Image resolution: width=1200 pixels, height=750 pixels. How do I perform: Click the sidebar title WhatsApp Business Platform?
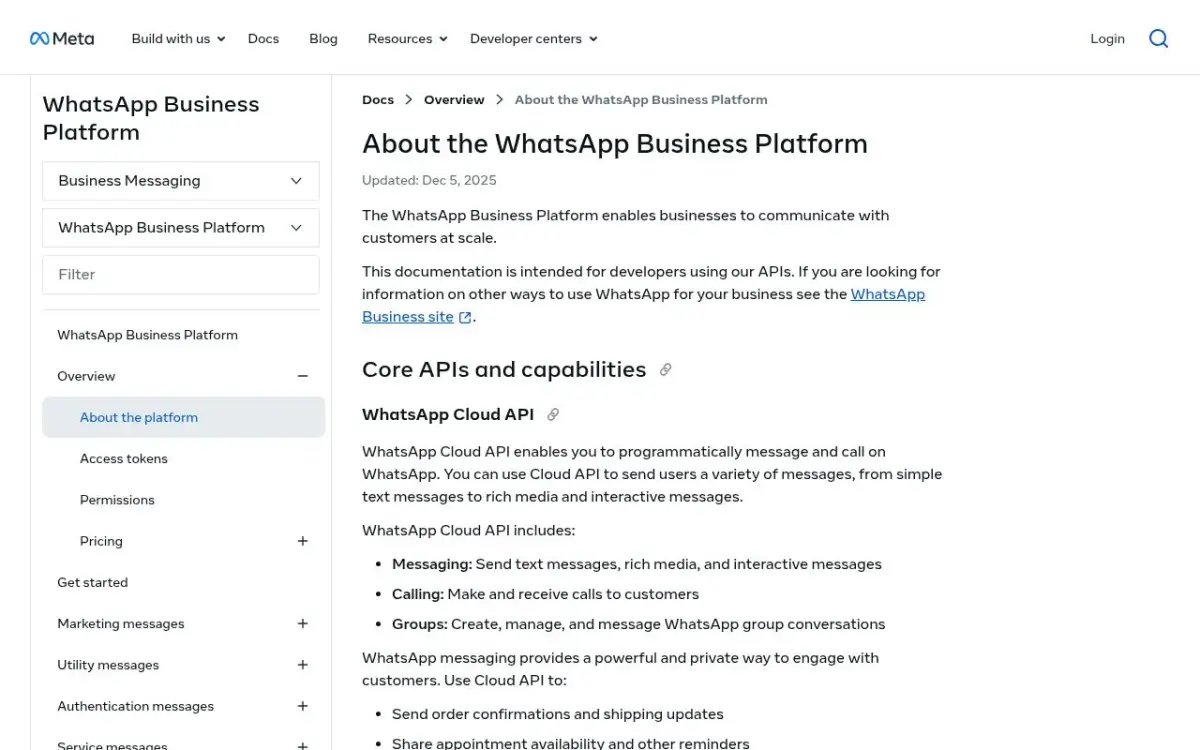151,118
